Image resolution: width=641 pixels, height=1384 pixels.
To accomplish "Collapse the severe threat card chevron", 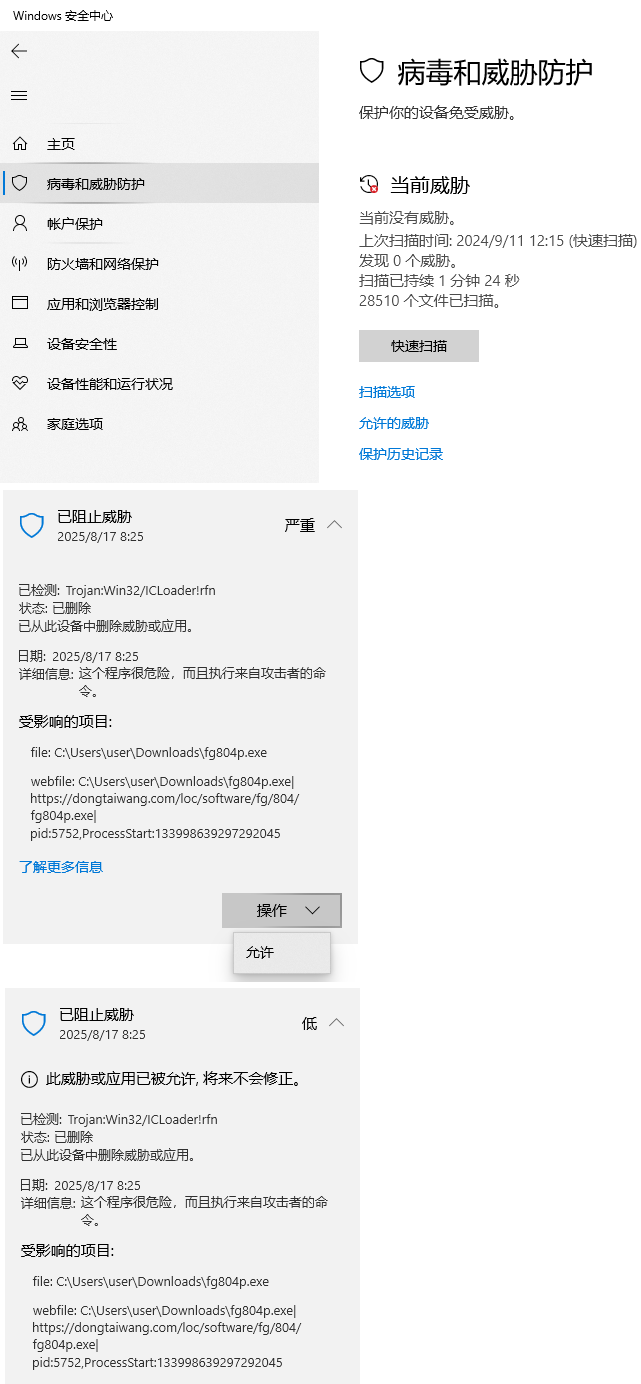I will (335, 525).
